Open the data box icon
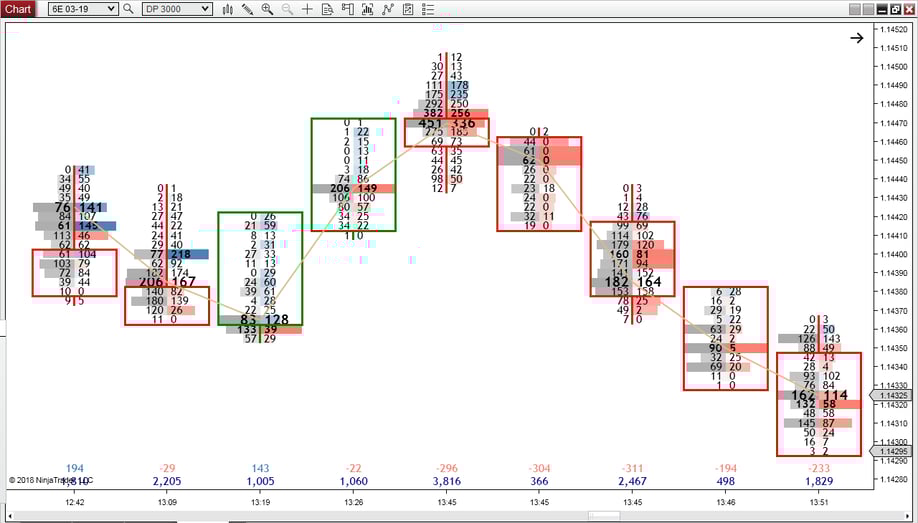The width and height of the screenshot is (918, 523). click(x=327, y=9)
